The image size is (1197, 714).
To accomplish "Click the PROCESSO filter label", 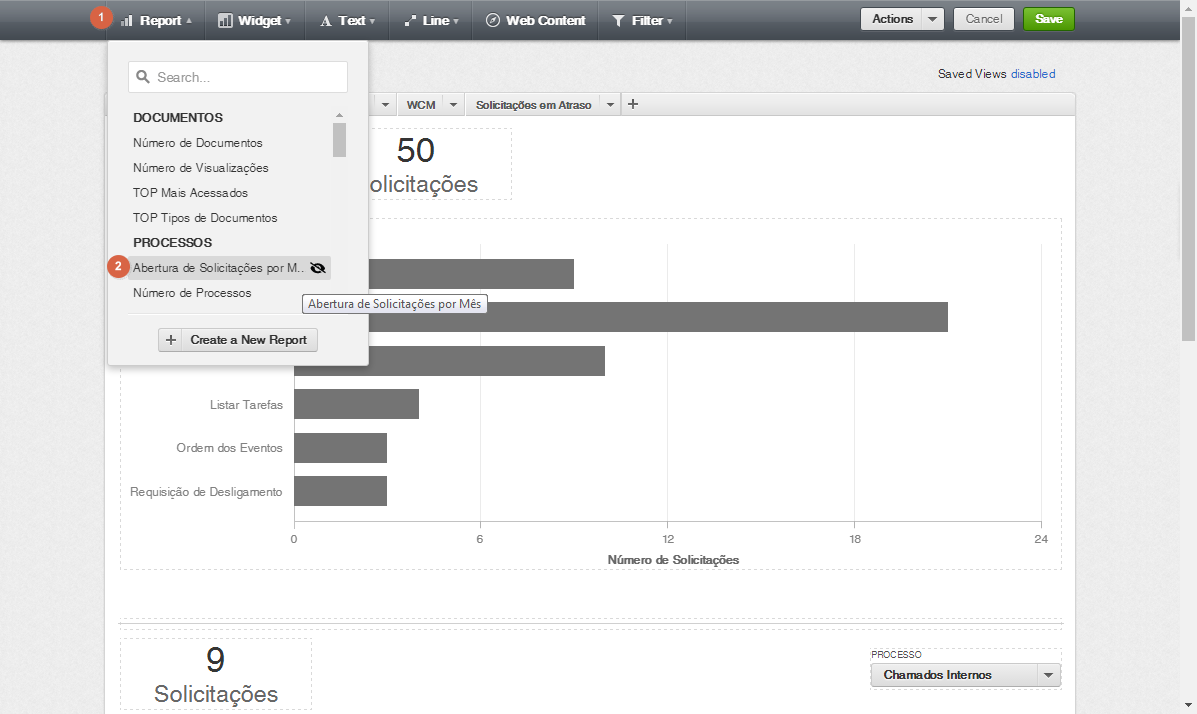I will (896, 654).
